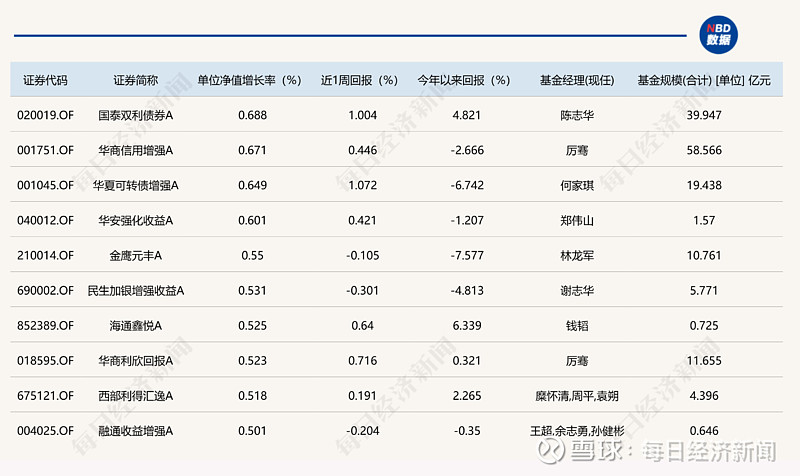Click fund size value 1.57
The height and width of the screenshot is (476, 800).
coord(704,220)
